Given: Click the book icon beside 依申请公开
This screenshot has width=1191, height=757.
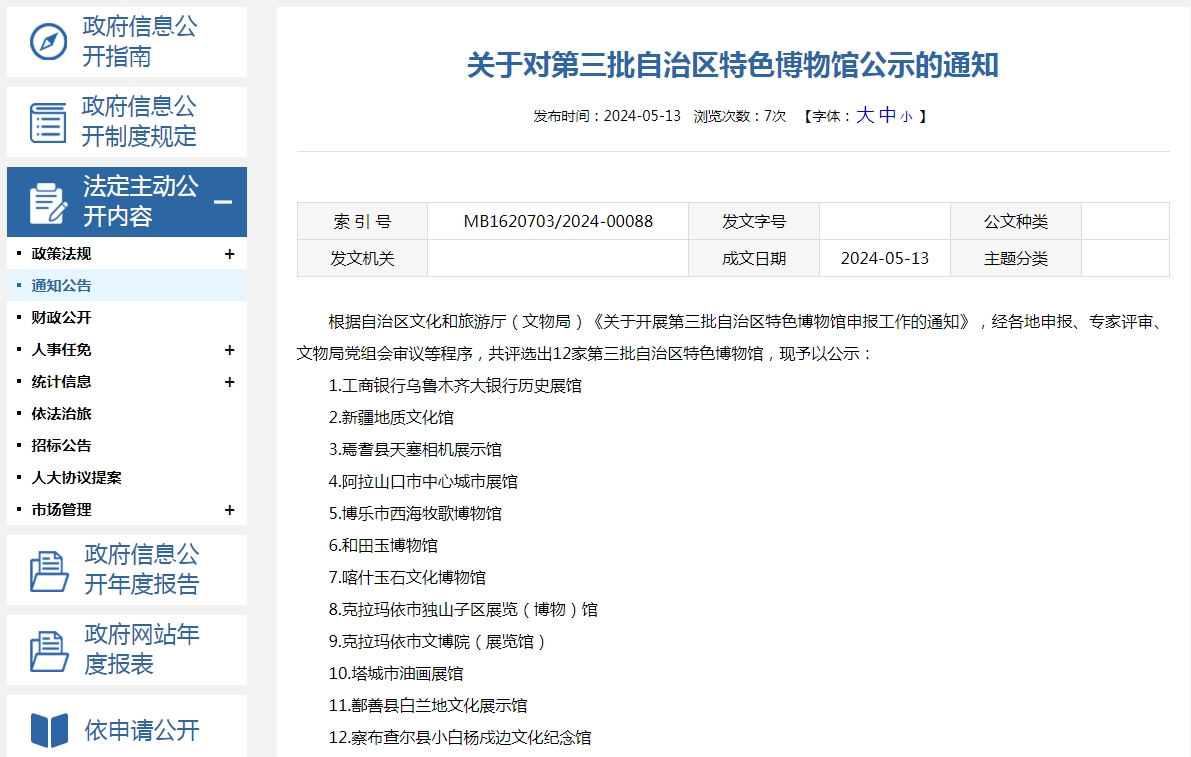Looking at the screenshot, I should [49, 730].
